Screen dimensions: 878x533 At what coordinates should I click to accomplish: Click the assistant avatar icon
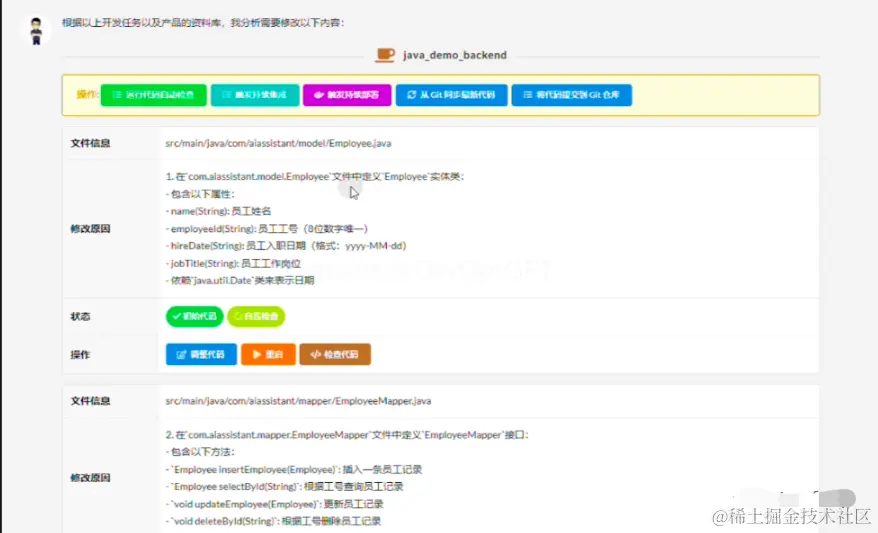coord(36,30)
